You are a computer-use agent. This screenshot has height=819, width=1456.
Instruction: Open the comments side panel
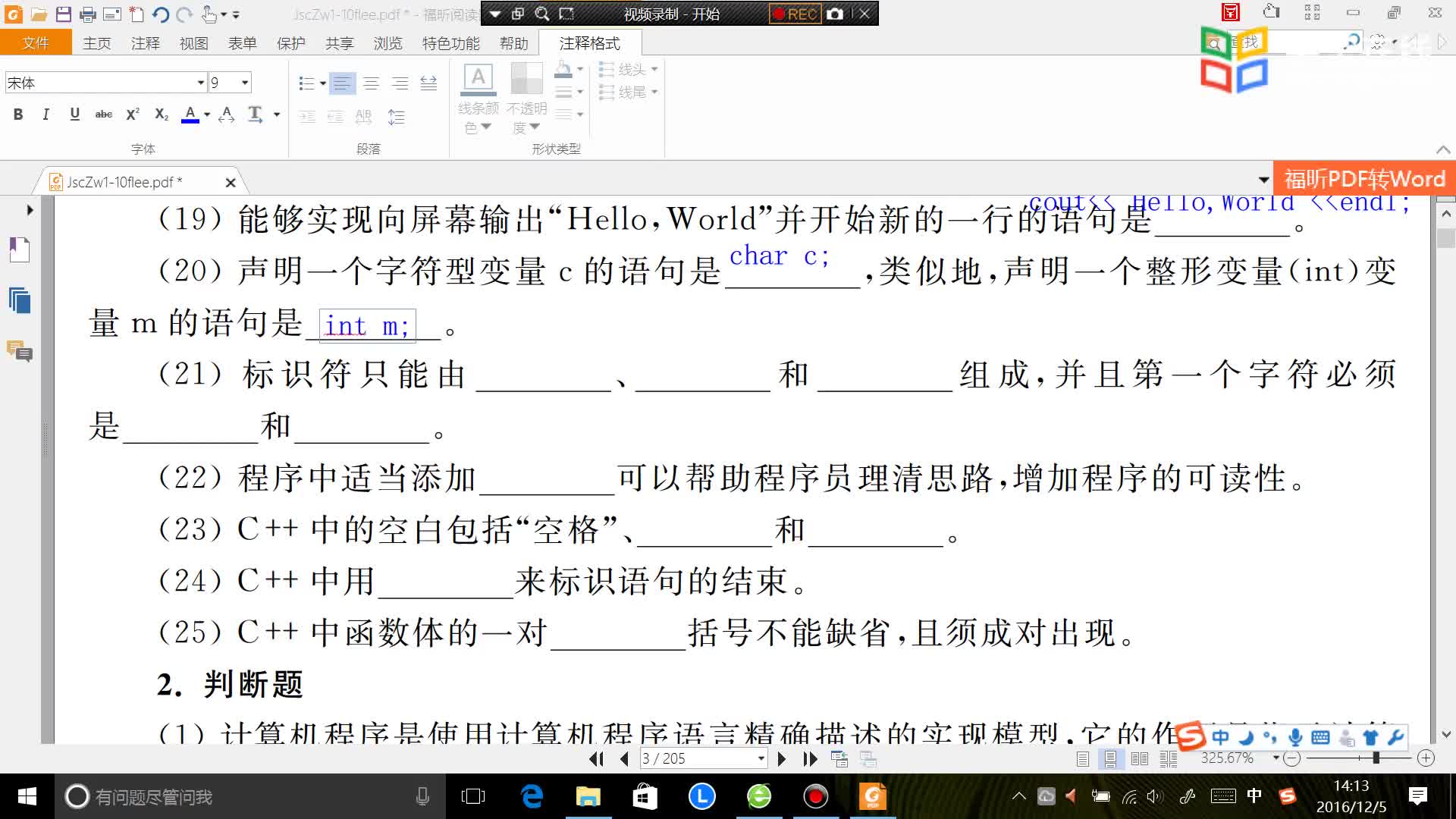click(x=20, y=351)
